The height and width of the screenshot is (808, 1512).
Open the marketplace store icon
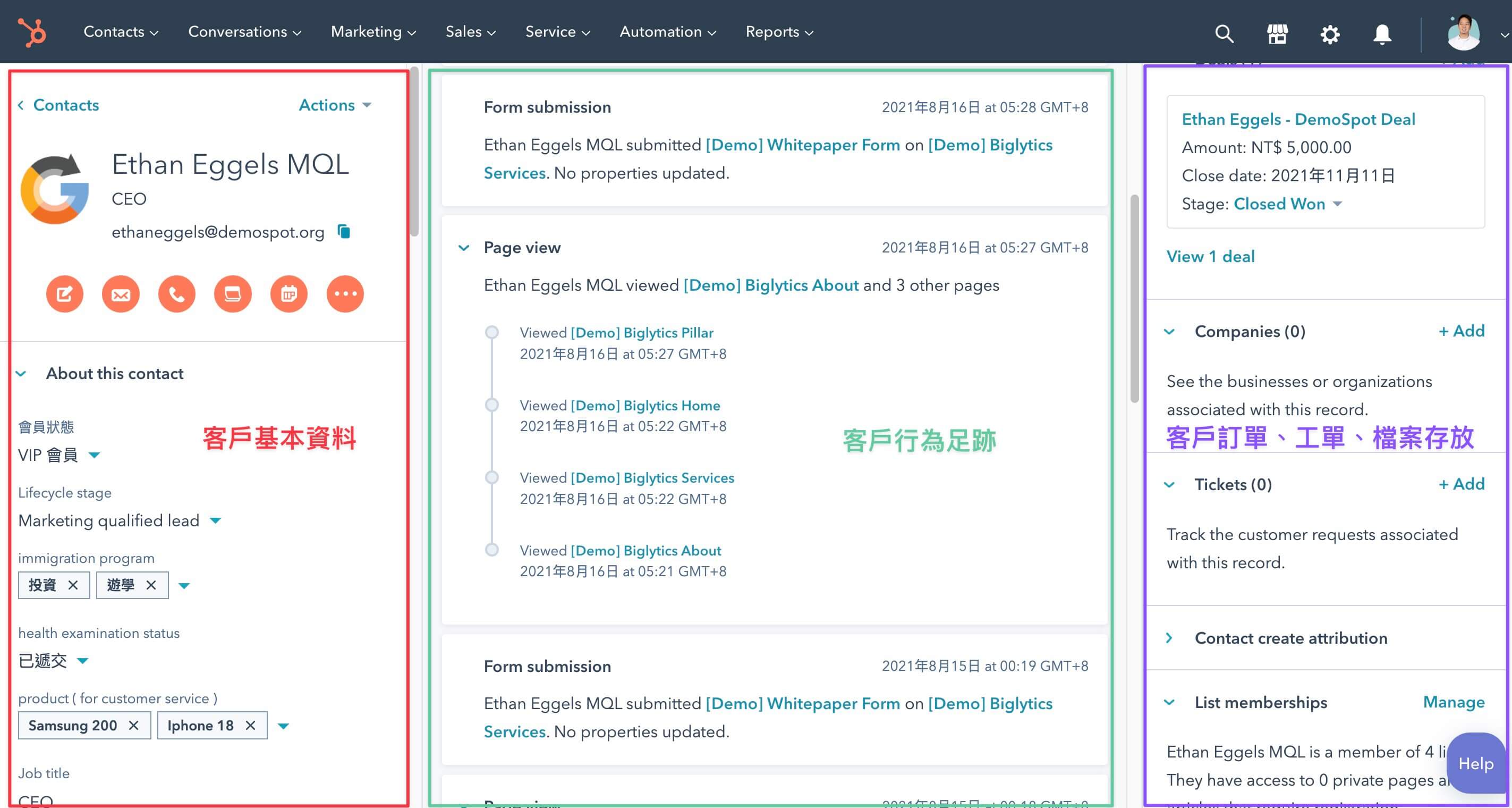[1277, 33]
